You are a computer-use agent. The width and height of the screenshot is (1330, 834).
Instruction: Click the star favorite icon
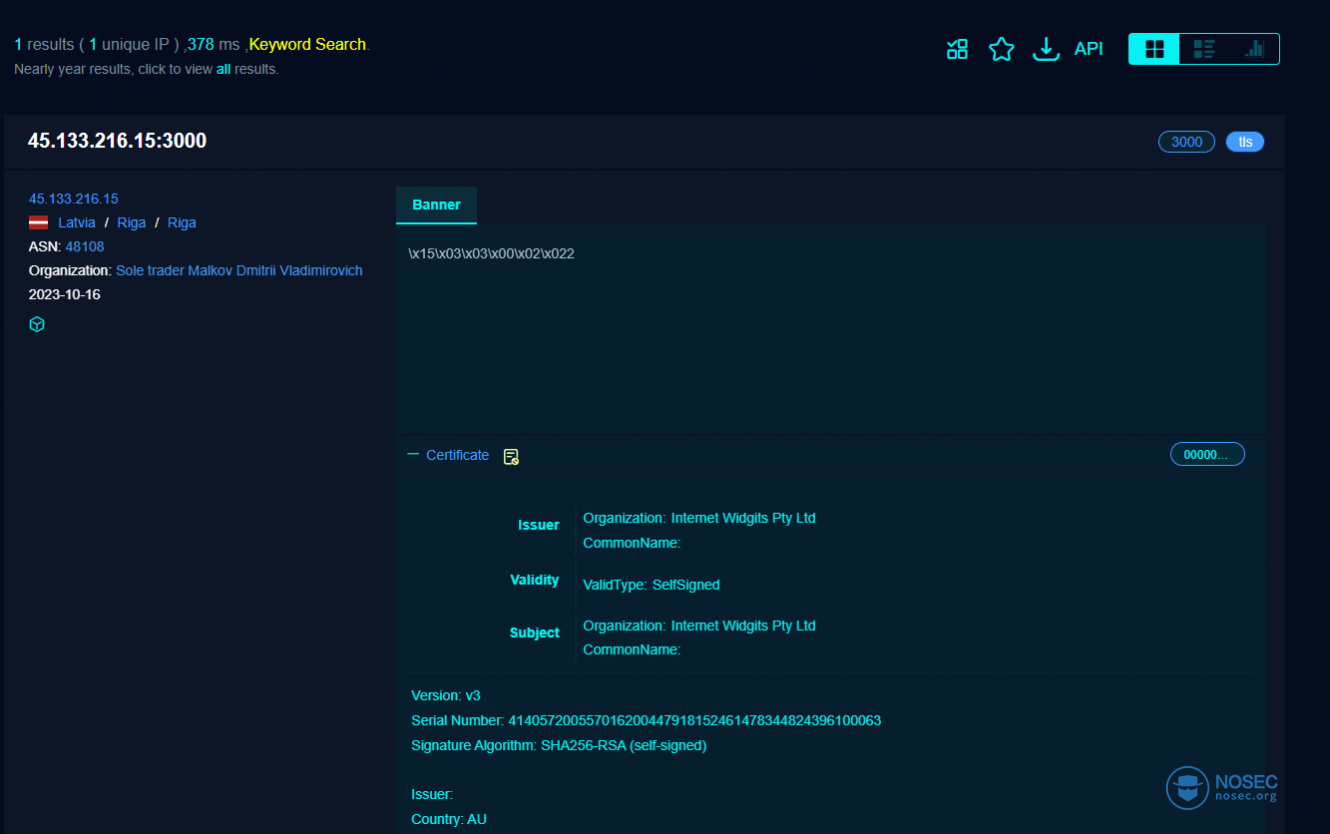pos(1001,49)
